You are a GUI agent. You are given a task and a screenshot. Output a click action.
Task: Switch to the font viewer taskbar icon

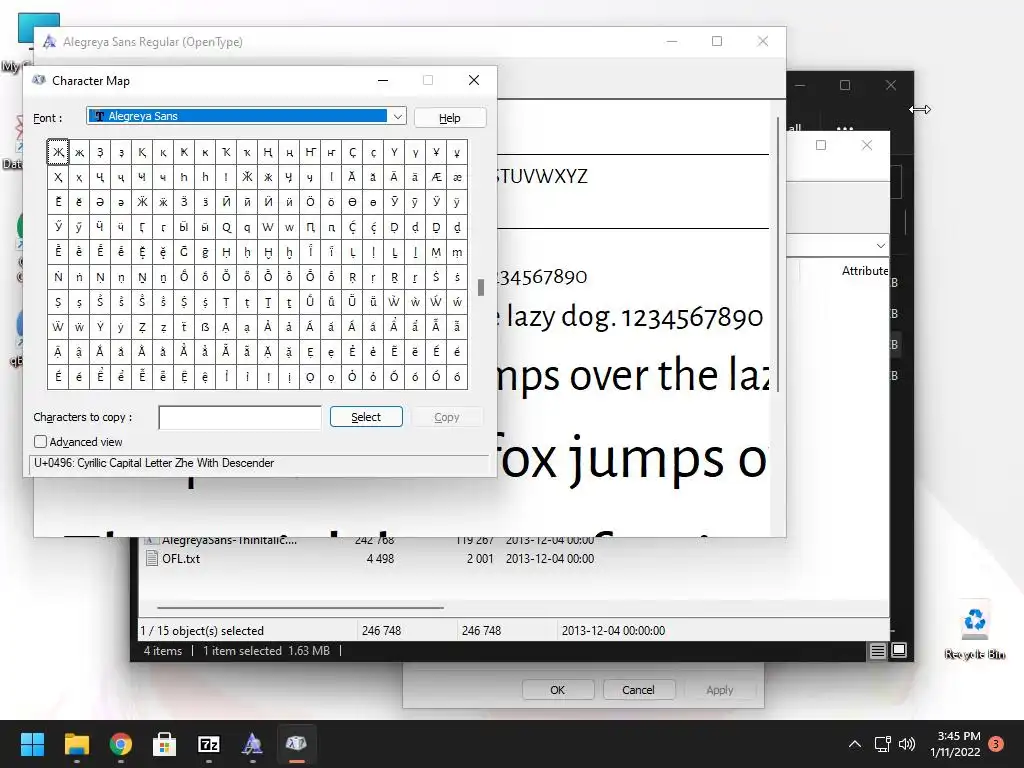tap(253, 744)
